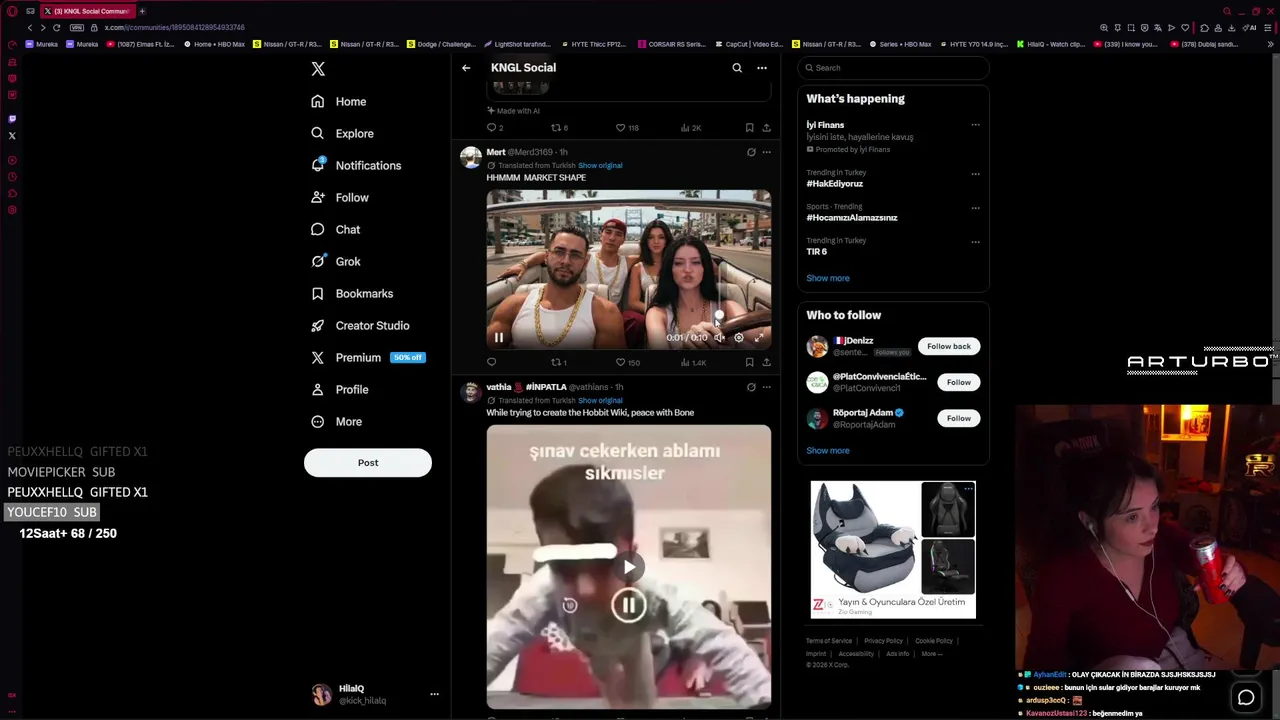The image size is (1280, 720).
Task: Show original for Mert's post
Action: coord(600,165)
